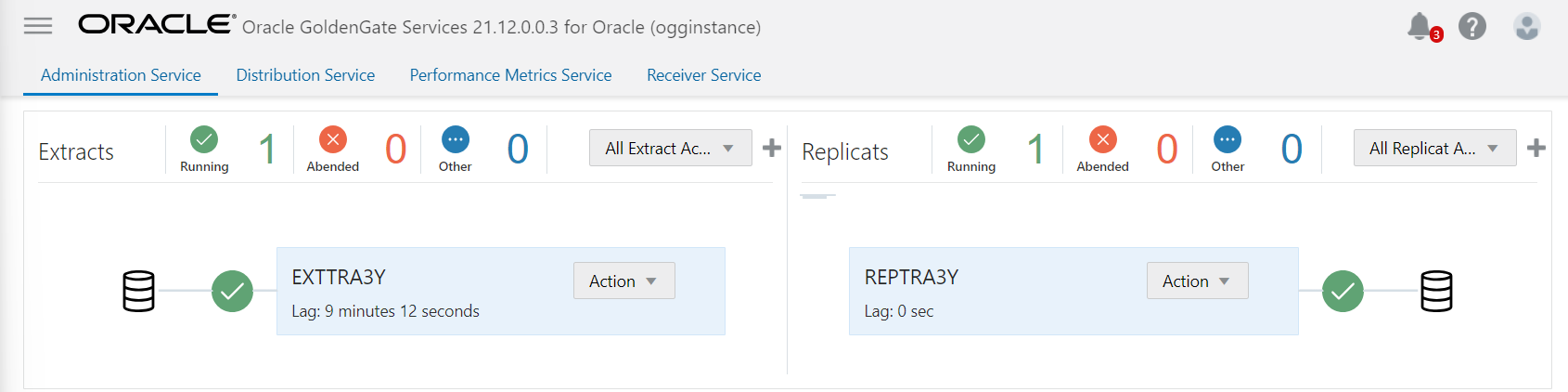1568x392 pixels.
Task: Click the green status check beside REPTRA3Y
Action: pos(1343,291)
